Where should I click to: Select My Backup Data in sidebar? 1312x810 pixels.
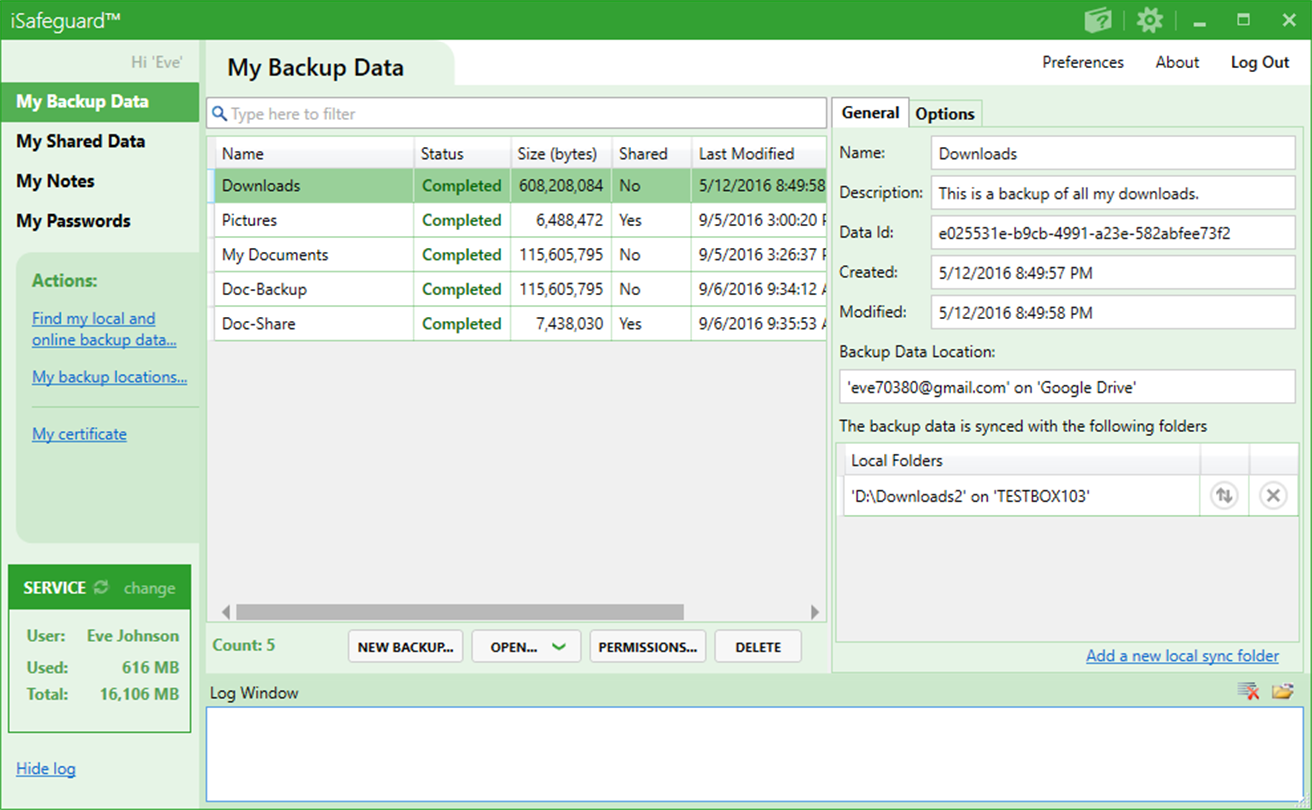click(100, 101)
